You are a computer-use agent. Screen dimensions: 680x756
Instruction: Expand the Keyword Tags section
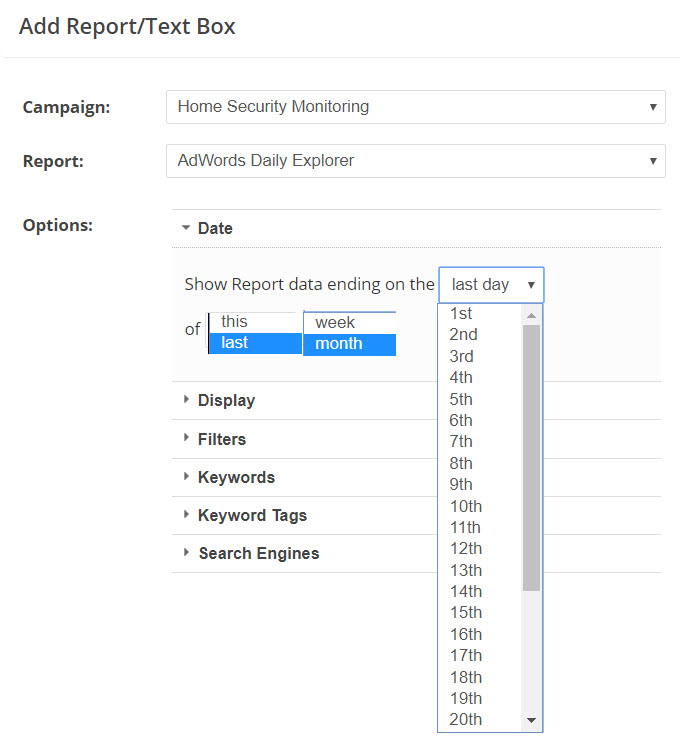click(x=252, y=516)
